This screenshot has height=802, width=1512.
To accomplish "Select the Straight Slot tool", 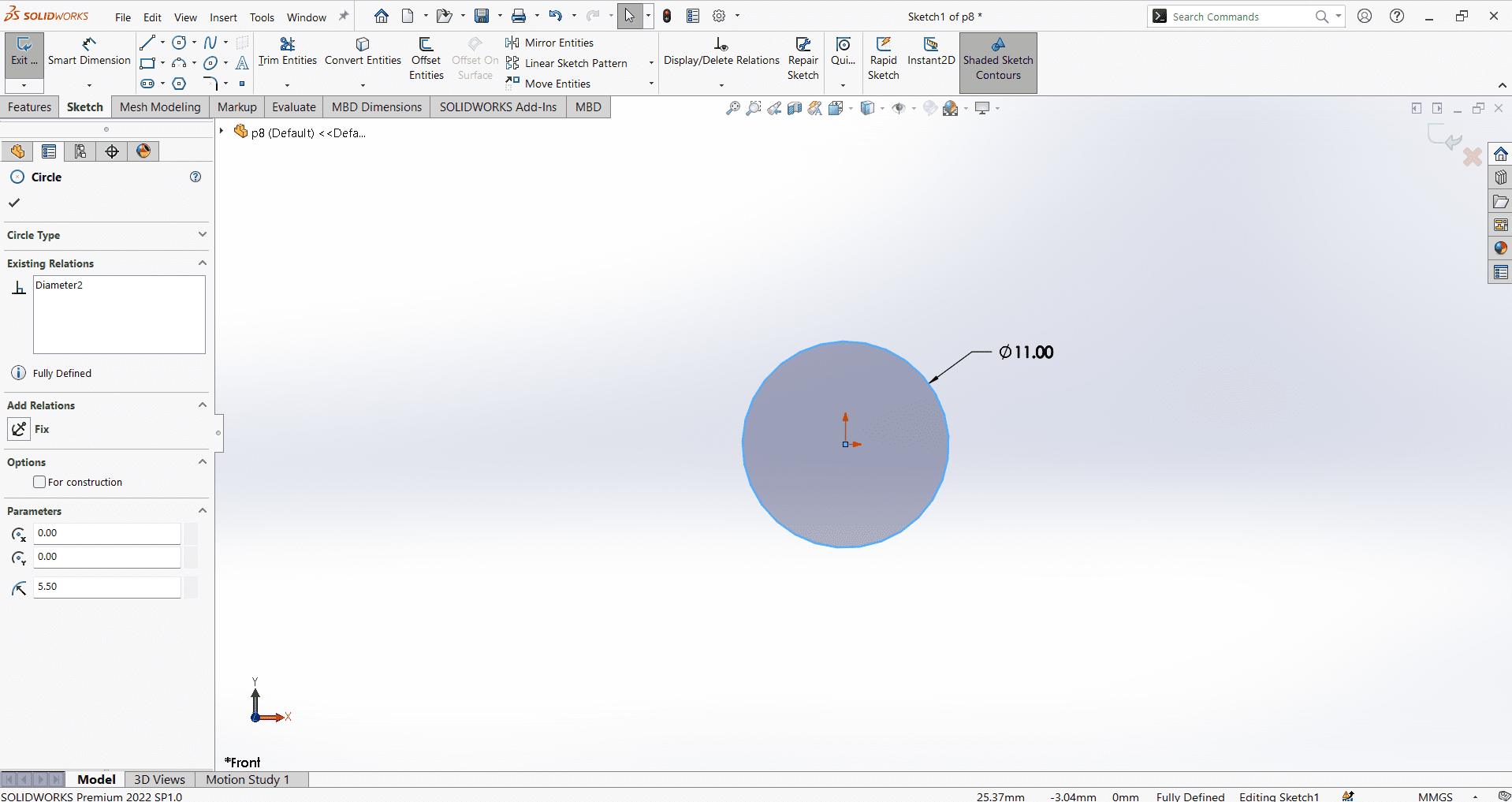I will (x=147, y=84).
